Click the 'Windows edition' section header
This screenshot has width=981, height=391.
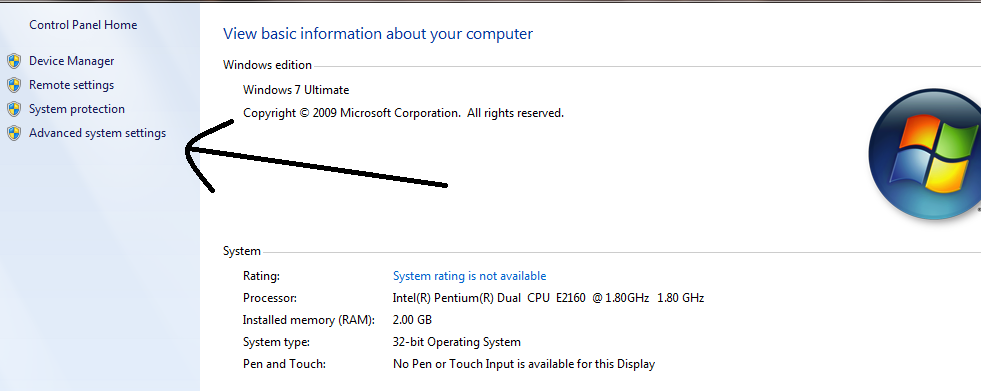[267, 65]
